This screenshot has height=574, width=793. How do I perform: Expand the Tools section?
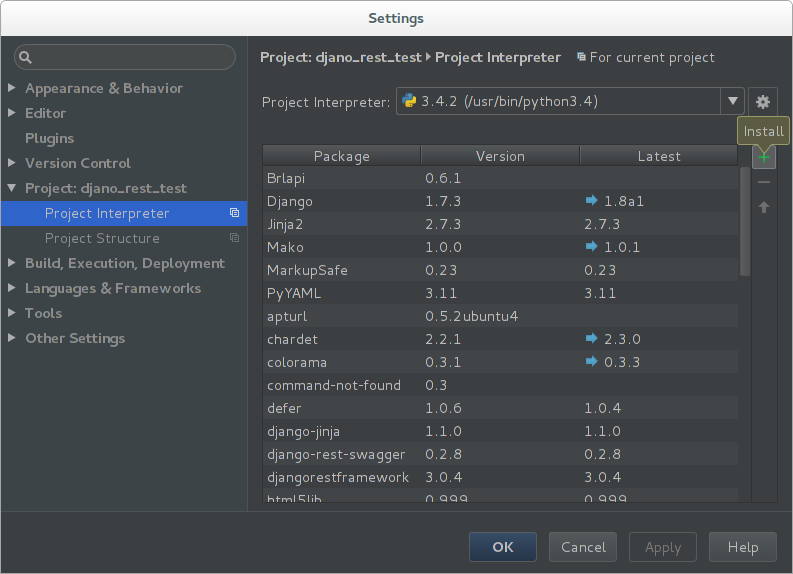[x=12, y=313]
